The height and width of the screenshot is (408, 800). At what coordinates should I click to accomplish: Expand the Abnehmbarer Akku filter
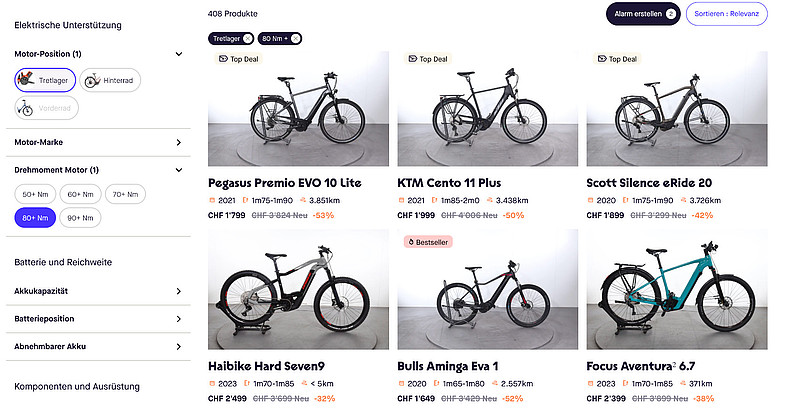[178, 346]
